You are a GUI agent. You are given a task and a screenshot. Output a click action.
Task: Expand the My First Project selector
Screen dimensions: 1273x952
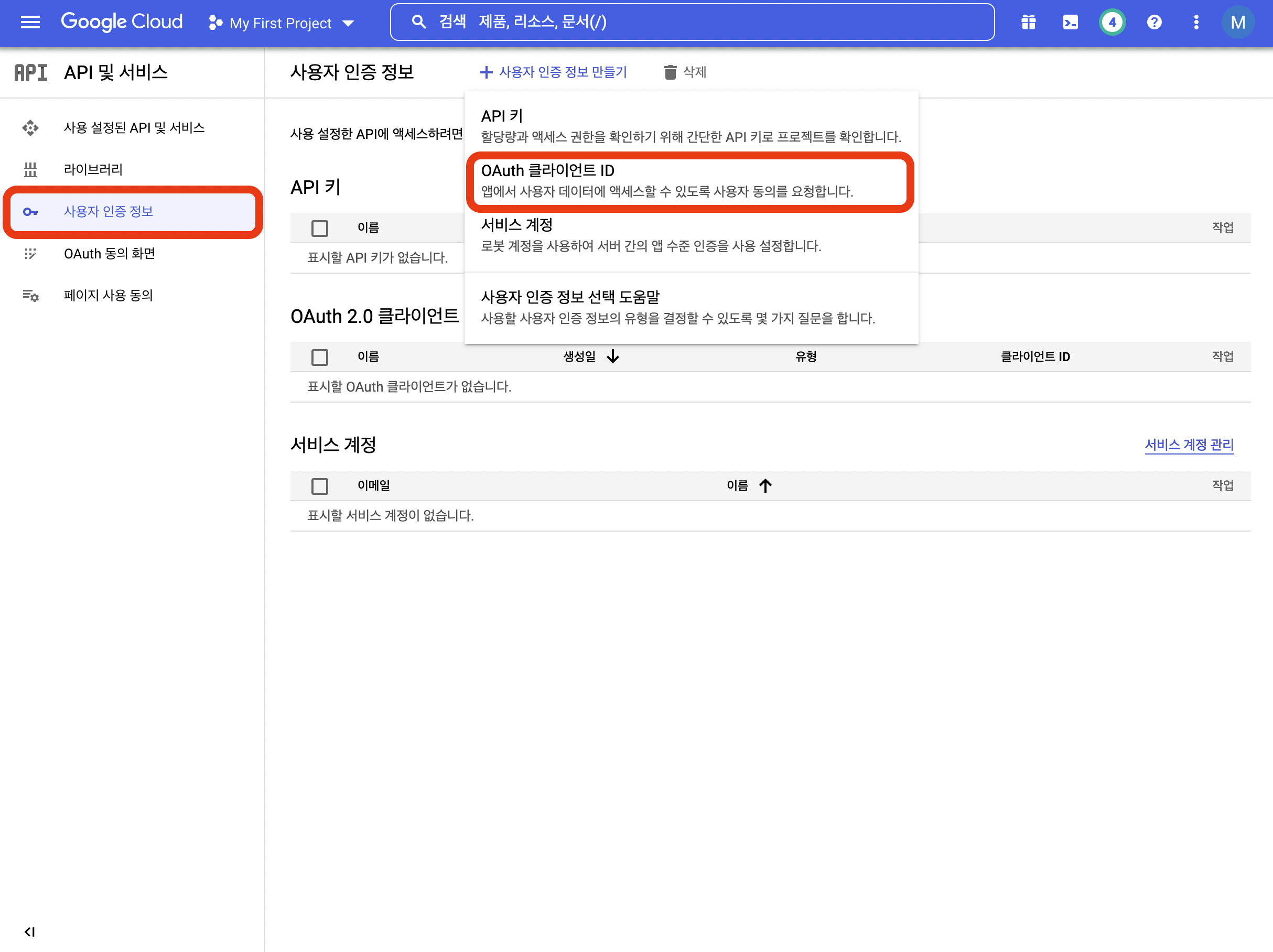click(x=281, y=23)
